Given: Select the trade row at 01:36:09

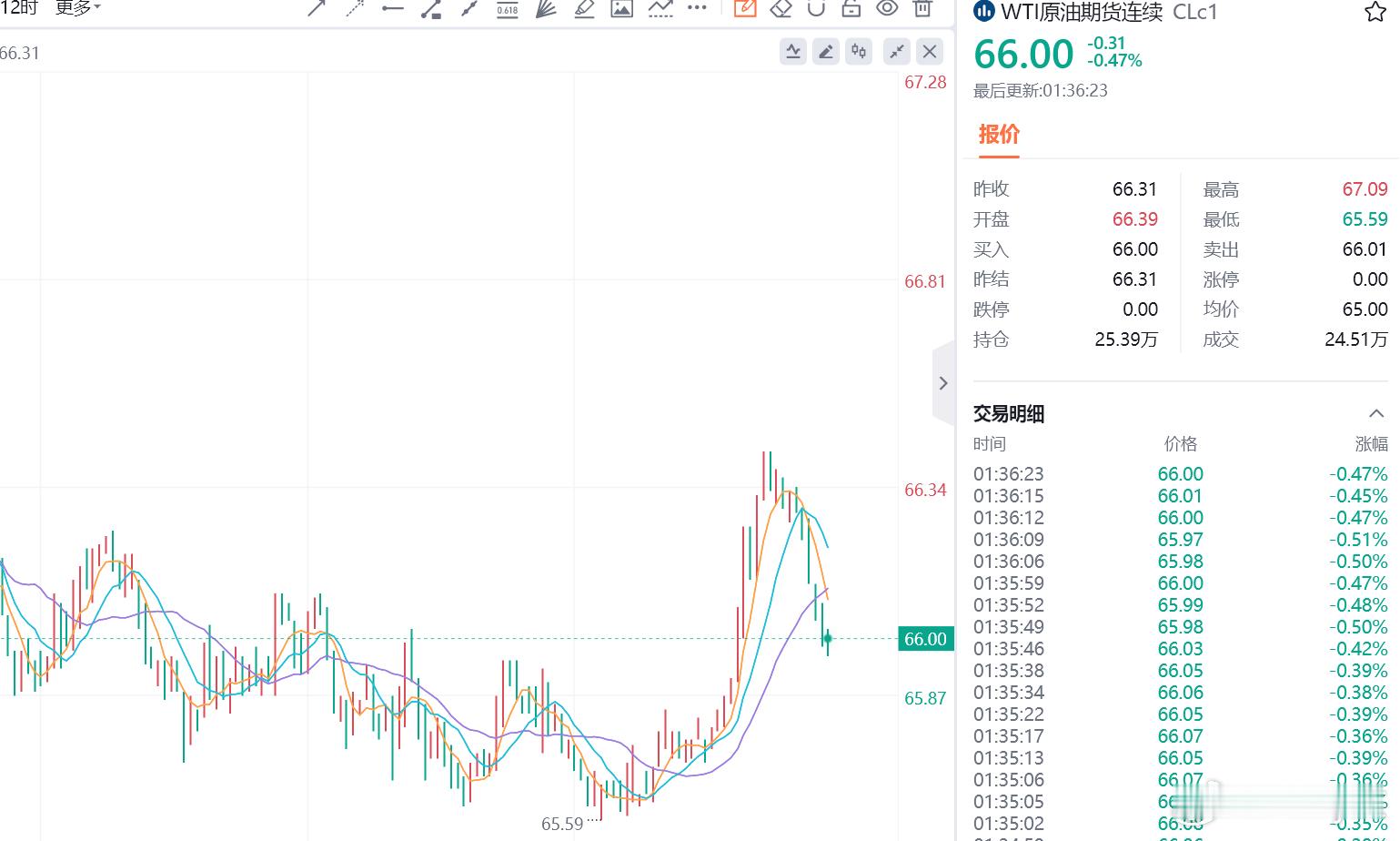Looking at the screenshot, I should [1181, 540].
